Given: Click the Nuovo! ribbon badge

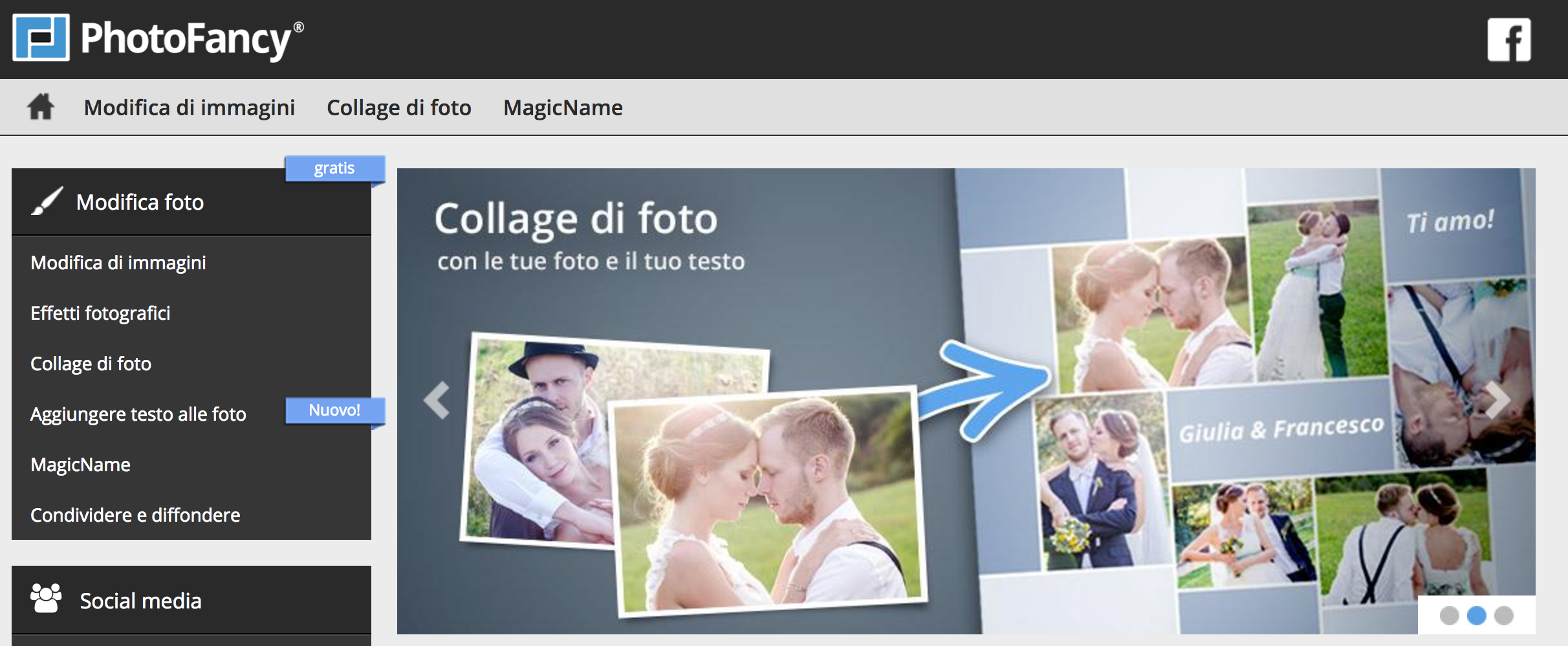Looking at the screenshot, I should [x=335, y=410].
